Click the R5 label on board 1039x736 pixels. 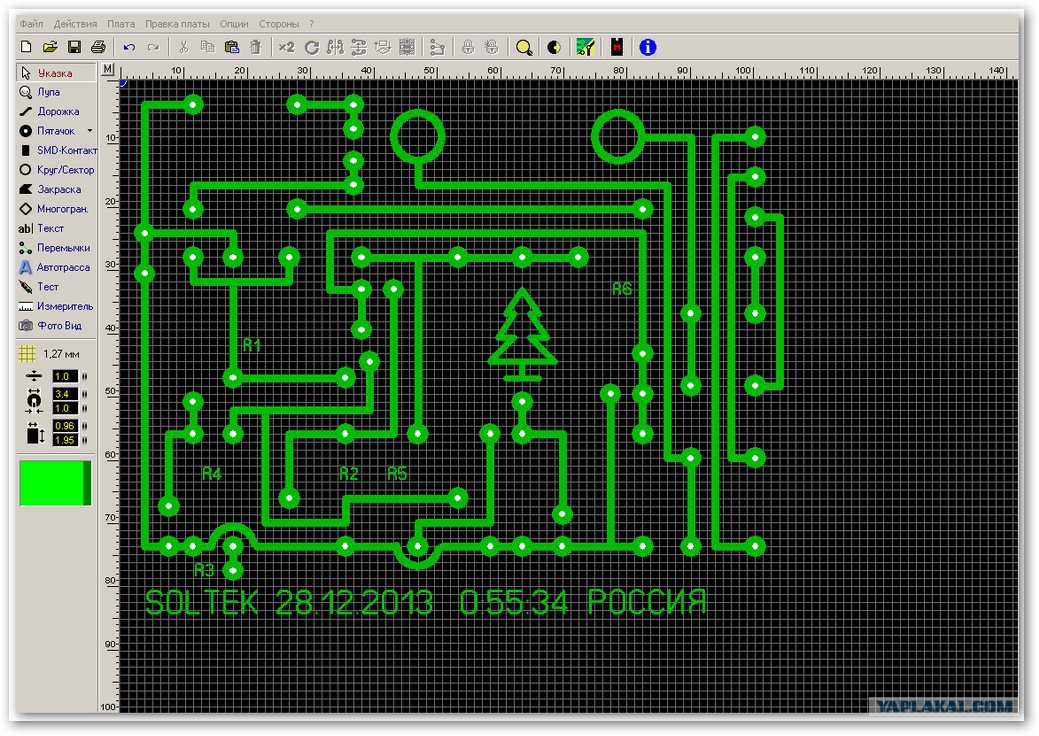click(x=397, y=473)
